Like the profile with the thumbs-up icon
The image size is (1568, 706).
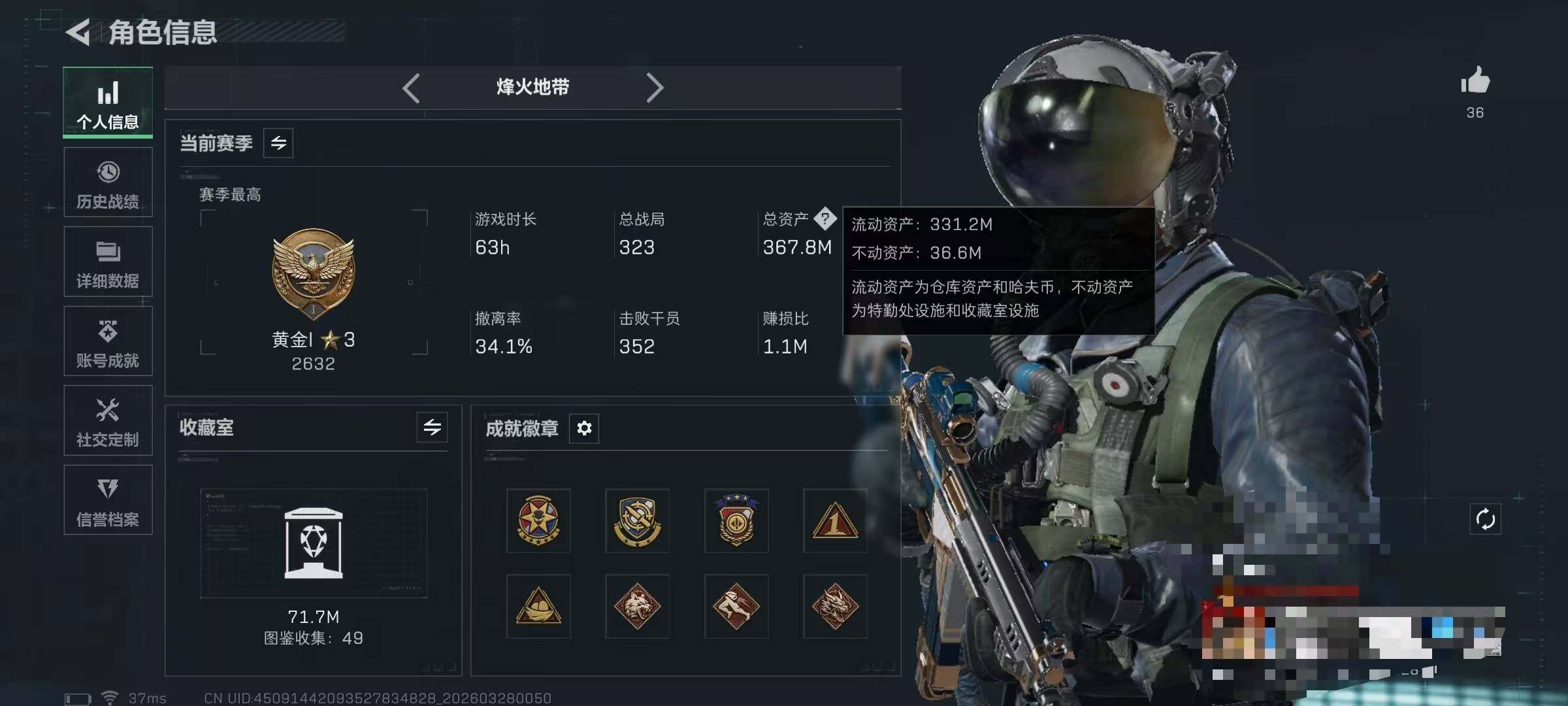(x=1475, y=80)
